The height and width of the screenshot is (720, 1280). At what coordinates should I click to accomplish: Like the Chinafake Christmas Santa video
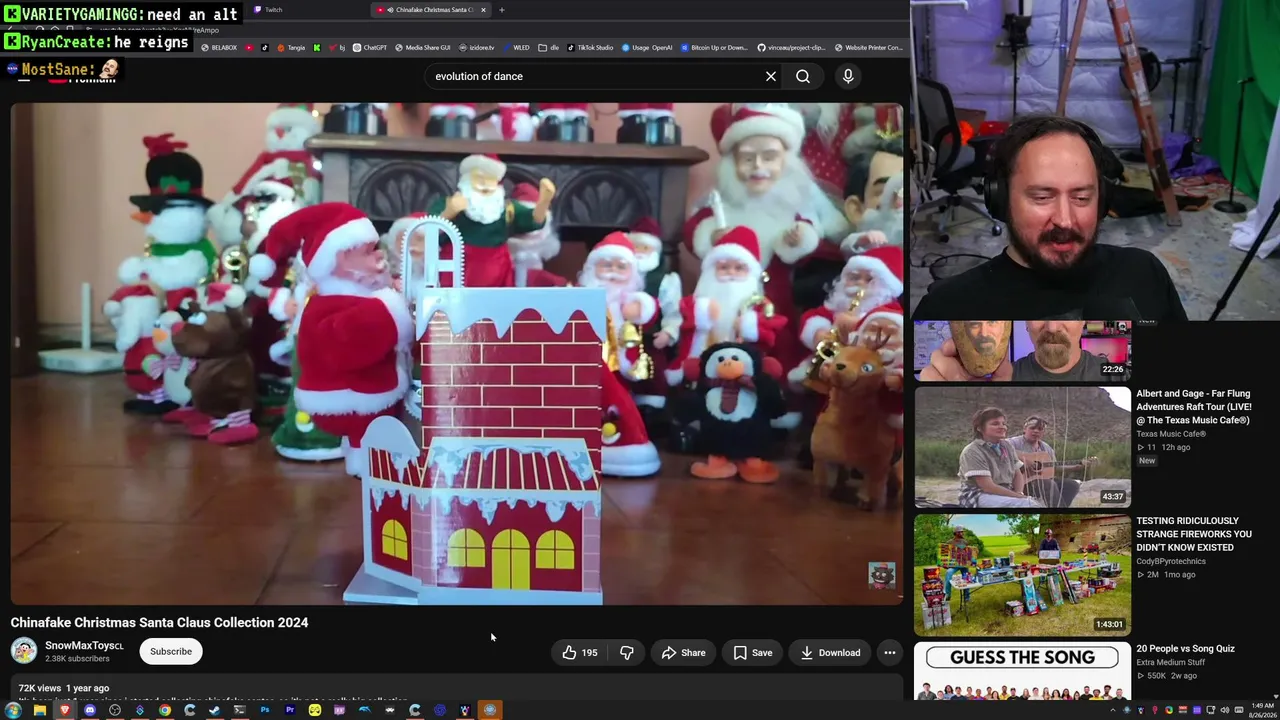pyautogui.click(x=580, y=653)
